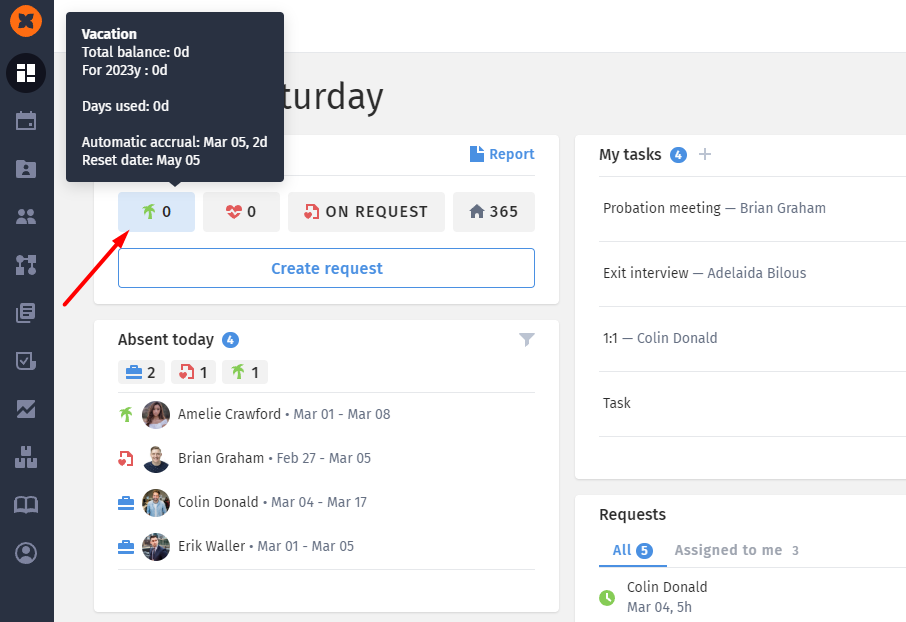Click the My tasks count badge 4
The width and height of the screenshot is (906, 622).
[x=678, y=155]
